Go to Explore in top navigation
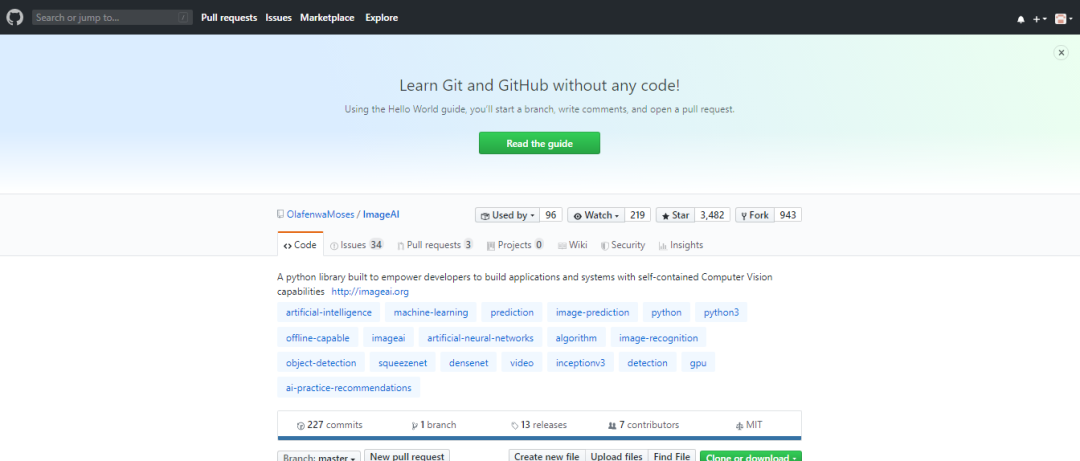The height and width of the screenshot is (461, 1080). tap(382, 18)
